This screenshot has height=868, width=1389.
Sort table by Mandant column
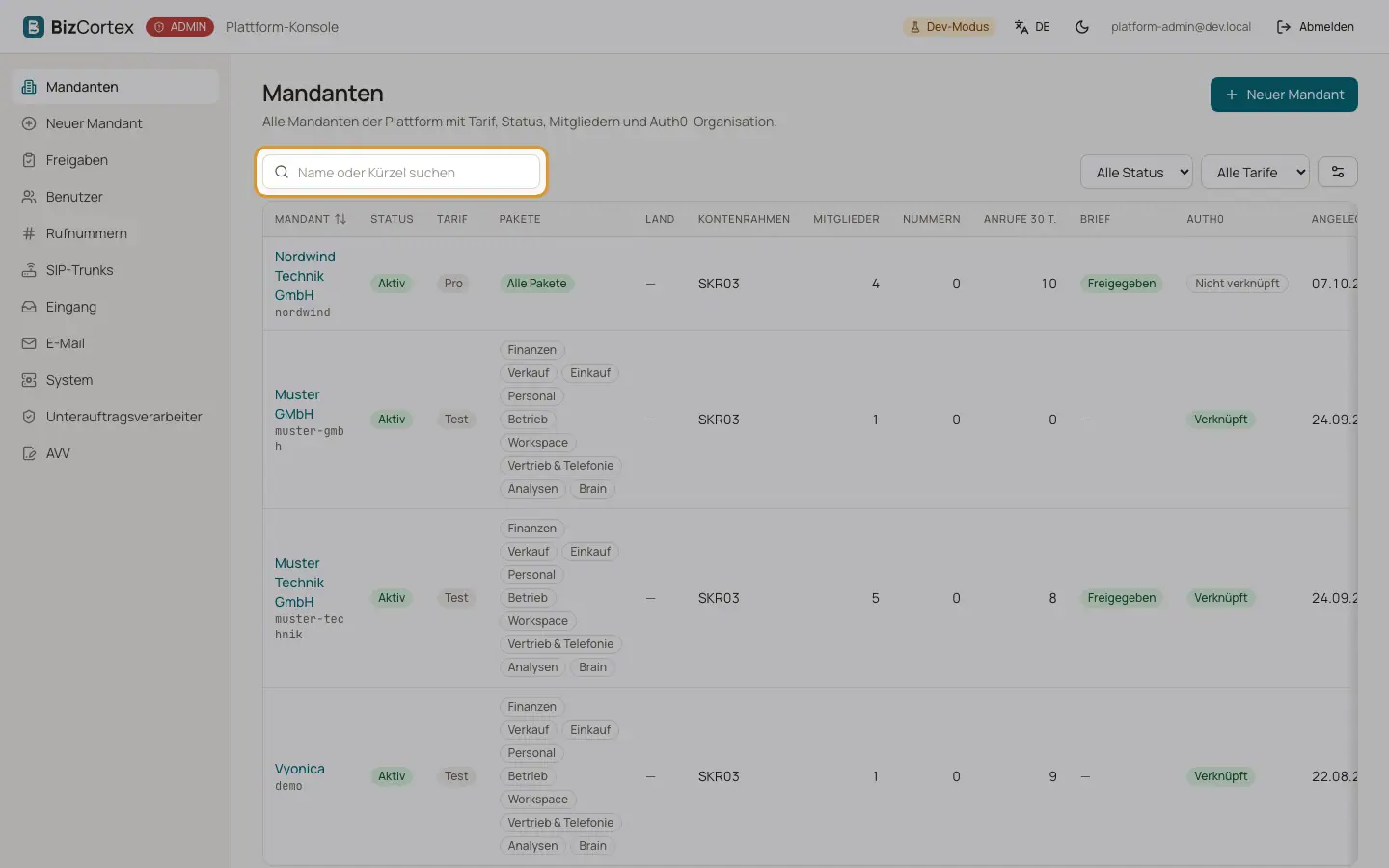tap(311, 219)
